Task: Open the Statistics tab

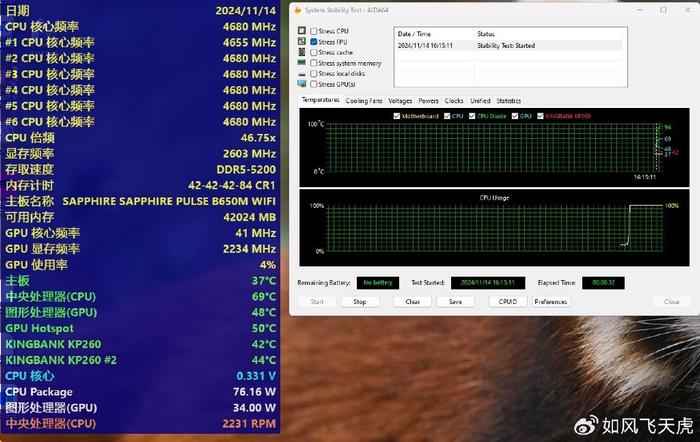Action: (508, 101)
